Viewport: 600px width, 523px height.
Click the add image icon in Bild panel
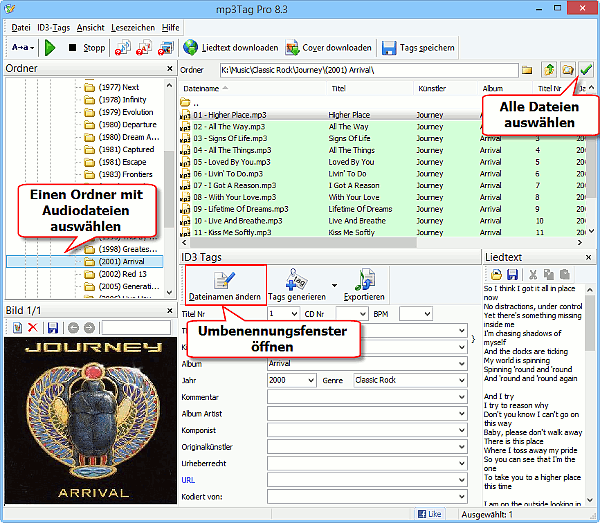point(17,328)
